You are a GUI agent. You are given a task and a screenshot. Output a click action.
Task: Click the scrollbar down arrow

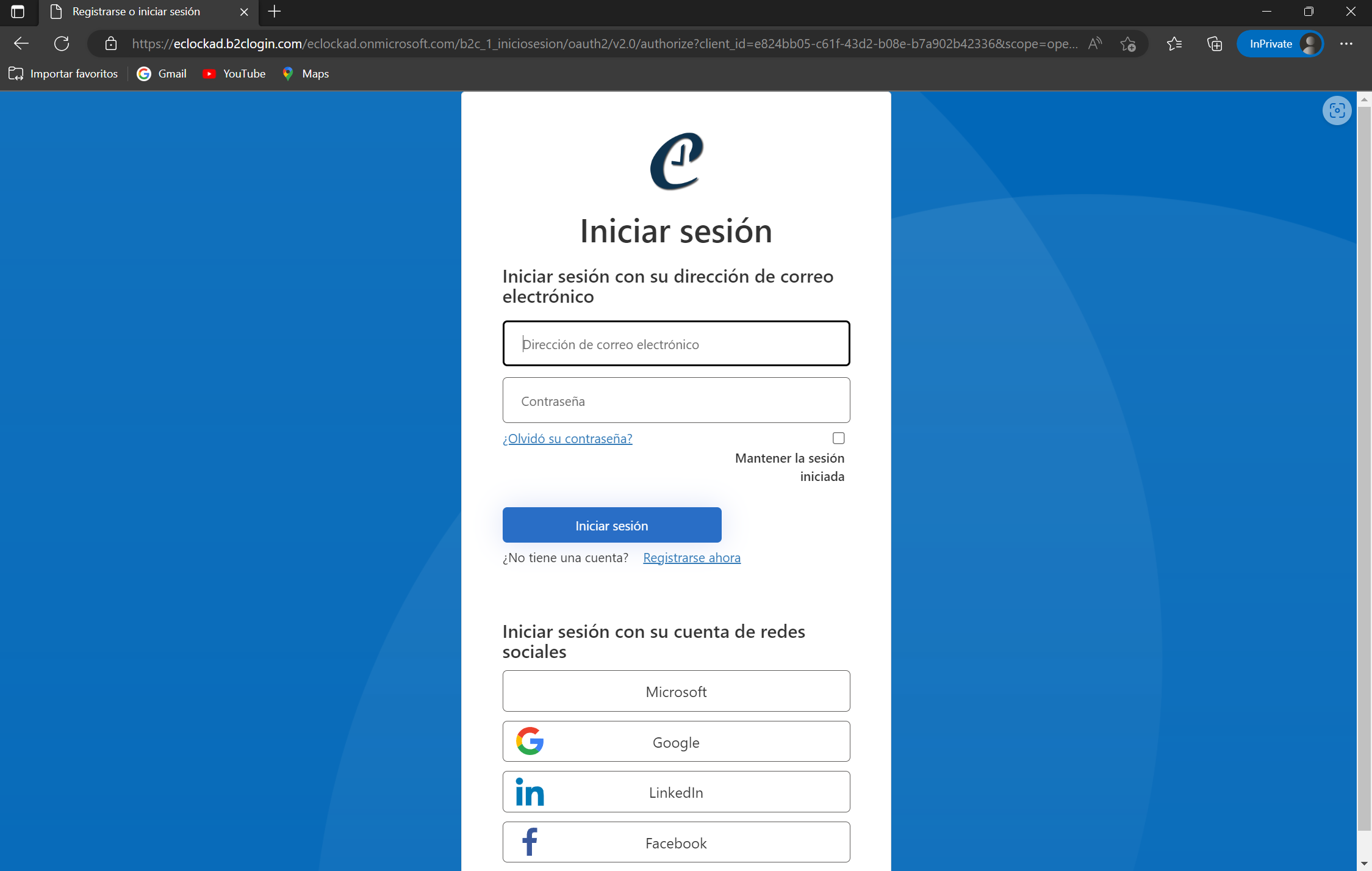(1364, 864)
